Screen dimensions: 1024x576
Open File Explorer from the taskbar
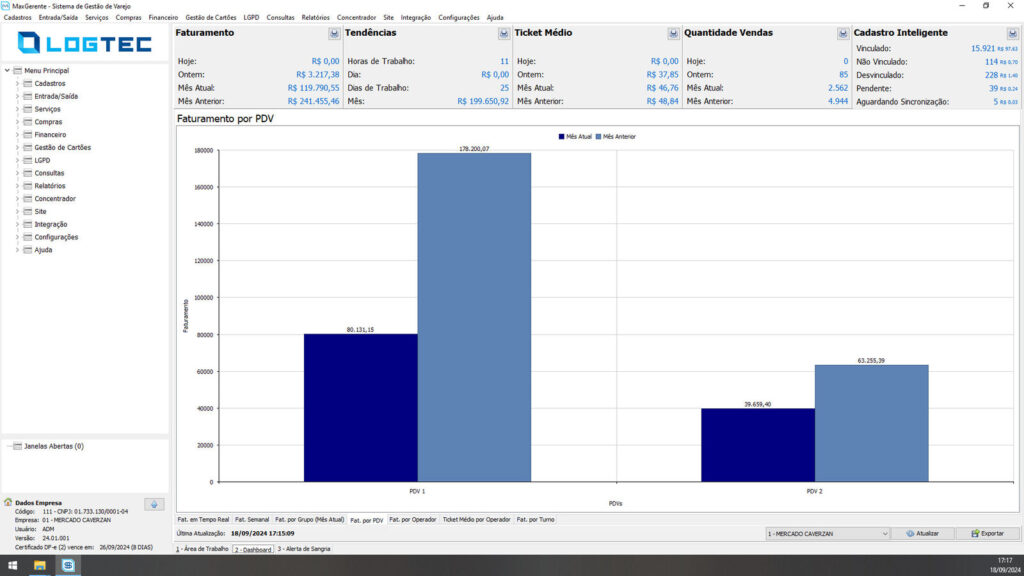pyautogui.click(x=40, y=566)
